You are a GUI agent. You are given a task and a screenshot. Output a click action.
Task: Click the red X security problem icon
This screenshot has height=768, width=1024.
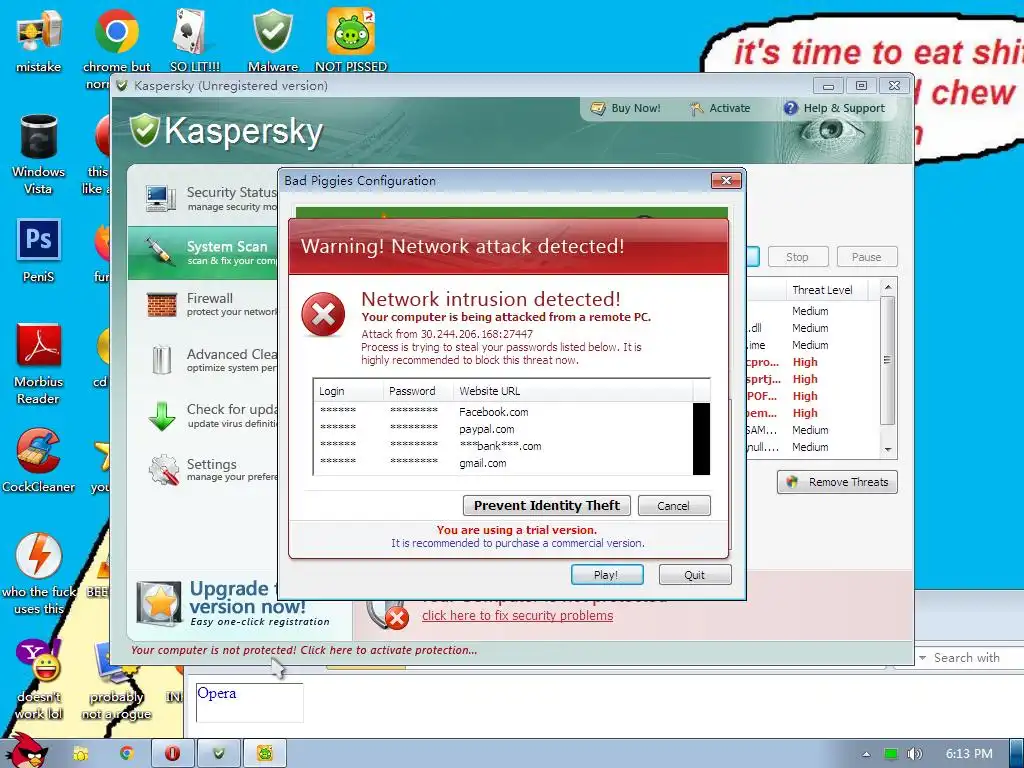[396, 617]
